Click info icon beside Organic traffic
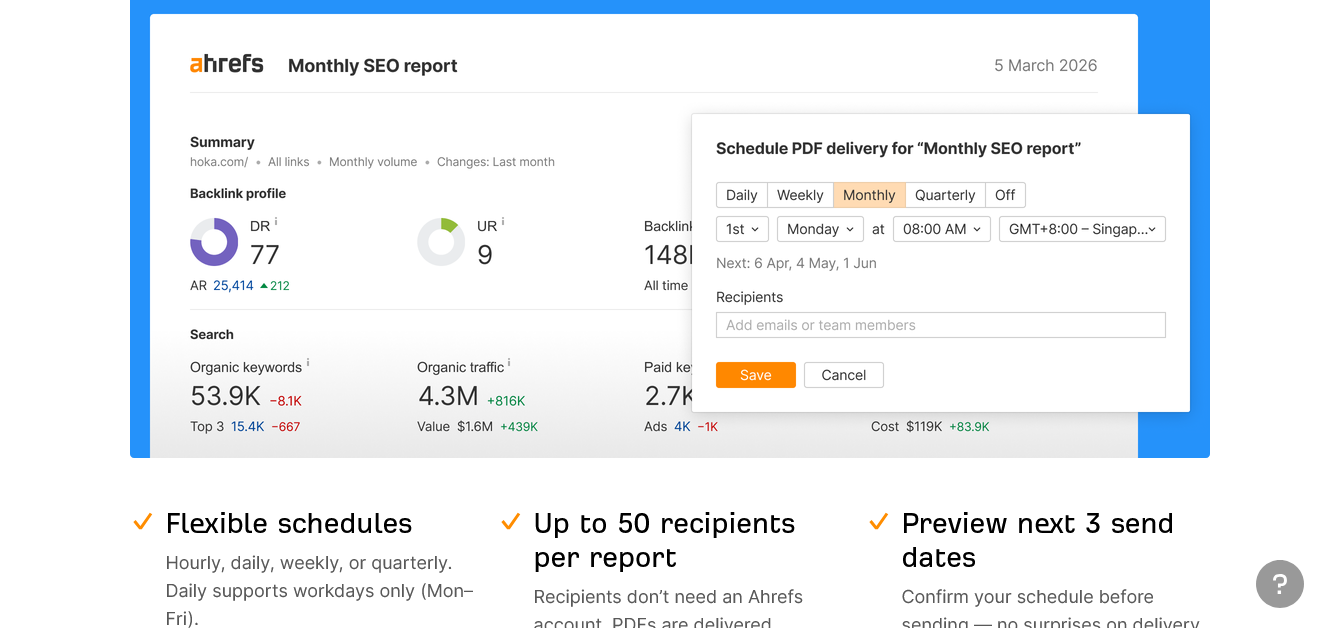 pos(509,363)
